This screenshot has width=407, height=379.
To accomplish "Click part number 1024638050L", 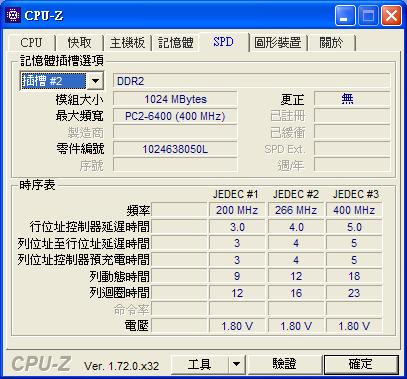I will pyautogui.click(x=175, y=149).
